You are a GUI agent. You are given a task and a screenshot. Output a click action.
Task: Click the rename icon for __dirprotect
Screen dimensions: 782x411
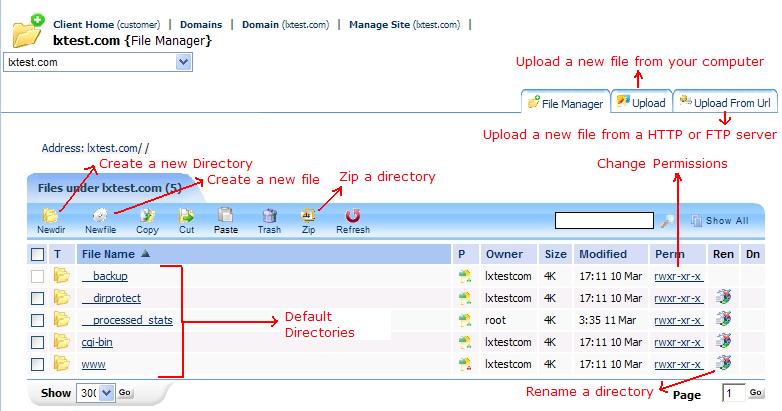coord(723,297)
